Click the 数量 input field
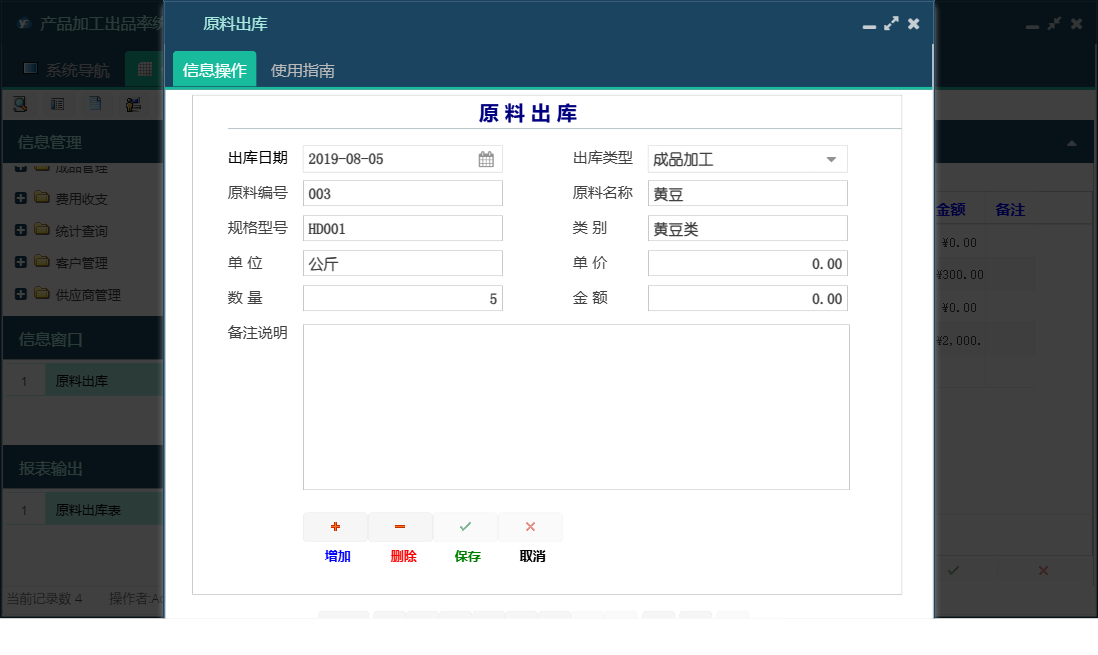Image resolution: width=1098 pixels, height=655 pixels. (x=400, y=297)
